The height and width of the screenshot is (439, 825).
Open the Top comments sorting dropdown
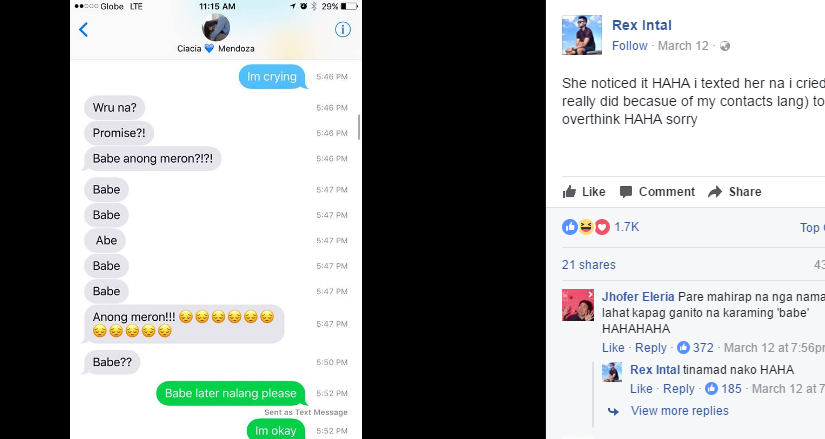[812, 227]
